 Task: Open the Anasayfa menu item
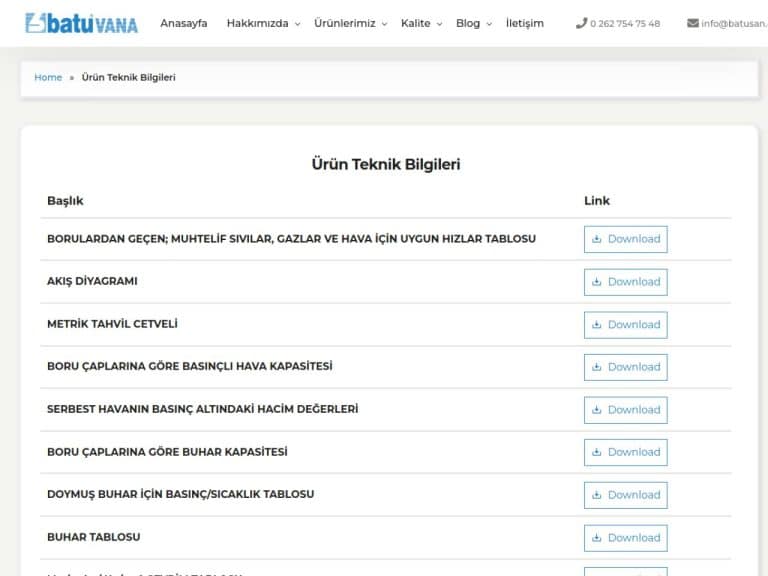tap(184, 23)
